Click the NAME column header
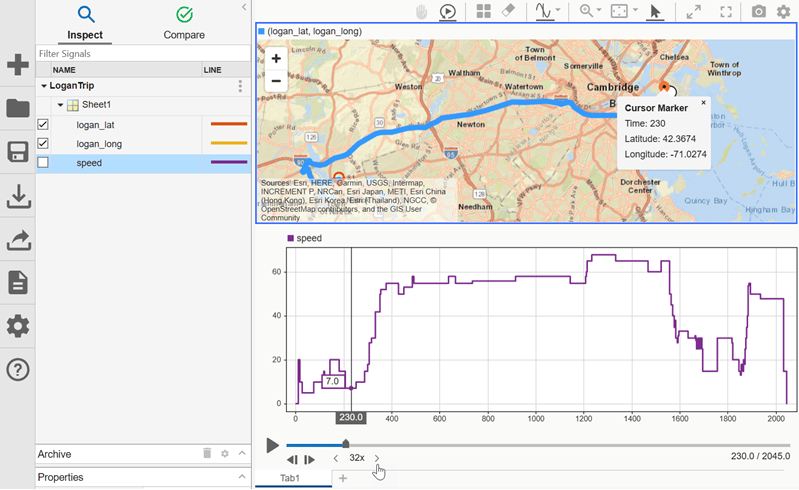799x490 pixels. click(x=126, y=70)
